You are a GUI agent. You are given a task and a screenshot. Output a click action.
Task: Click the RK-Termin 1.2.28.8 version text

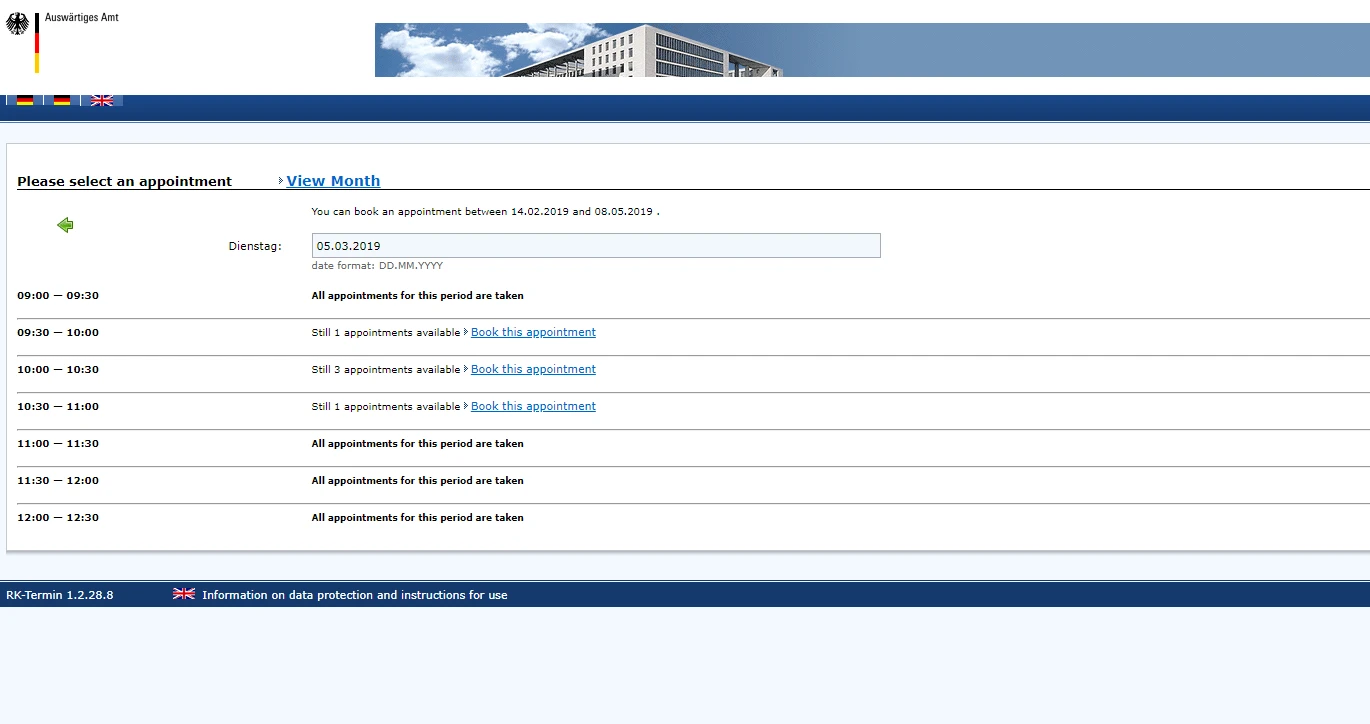(60, 595)
